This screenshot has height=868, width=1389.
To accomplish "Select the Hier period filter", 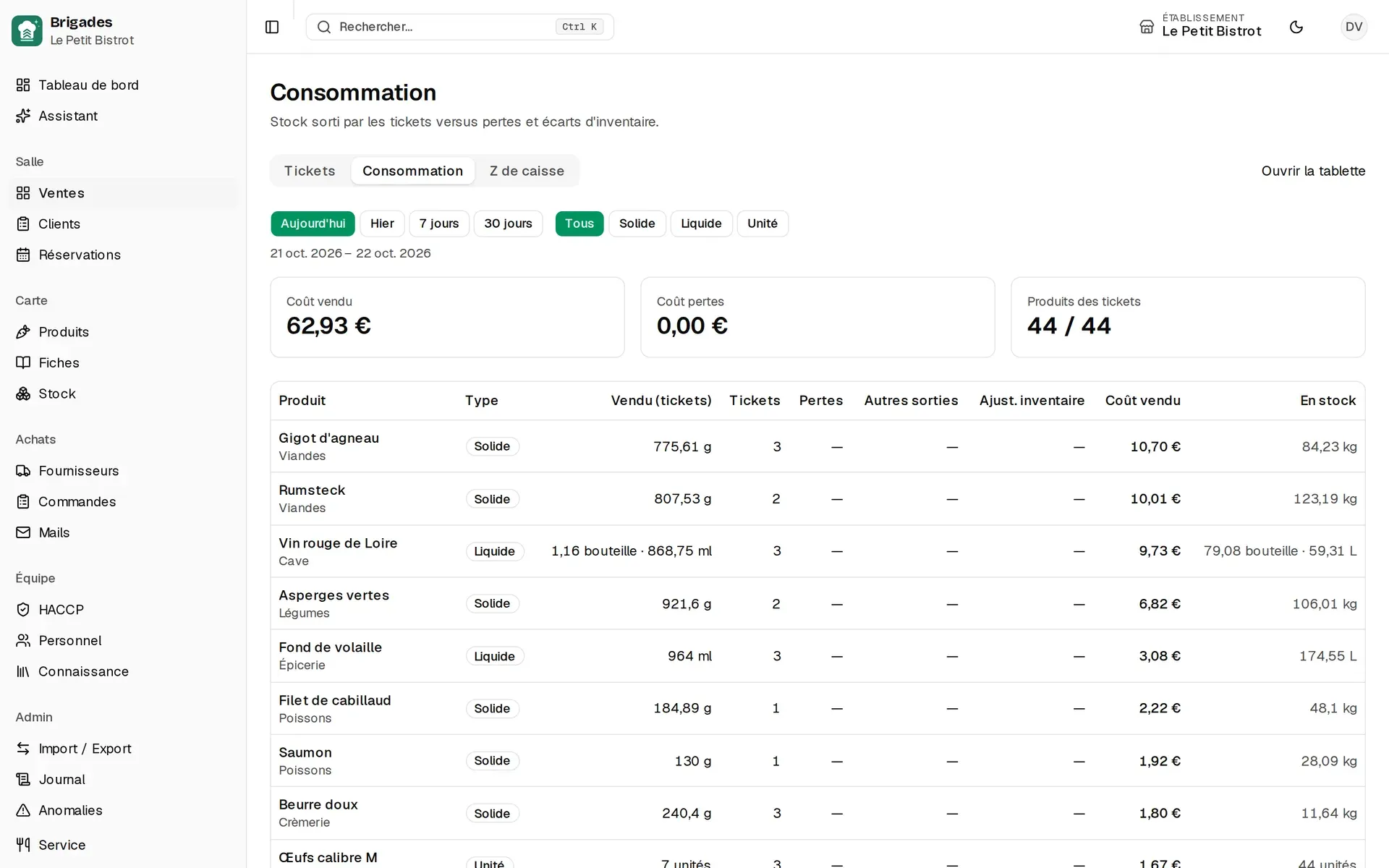I will (x=382, y=224).
